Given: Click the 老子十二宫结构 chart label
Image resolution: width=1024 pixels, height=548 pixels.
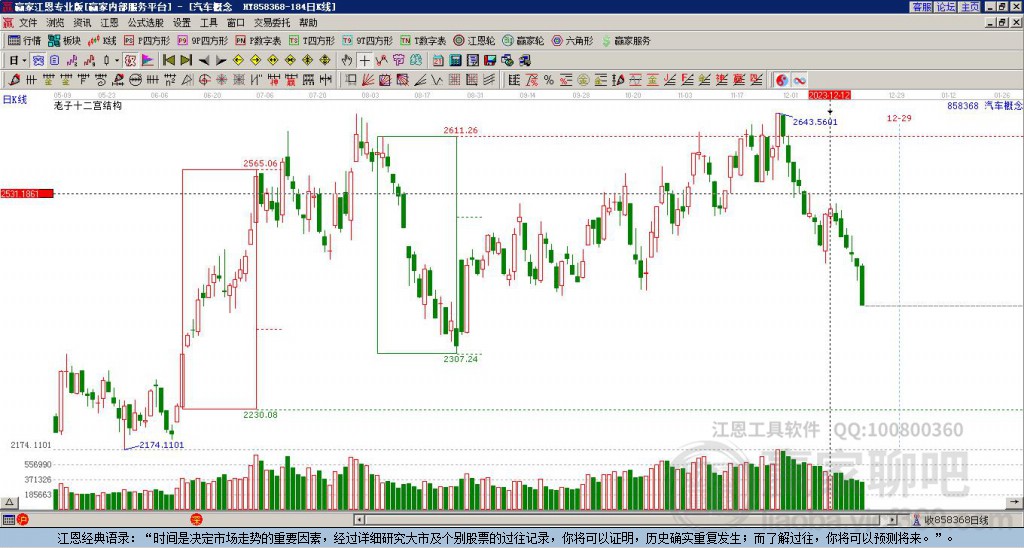Looking at the screenshot, I should [x=88, y=105].
